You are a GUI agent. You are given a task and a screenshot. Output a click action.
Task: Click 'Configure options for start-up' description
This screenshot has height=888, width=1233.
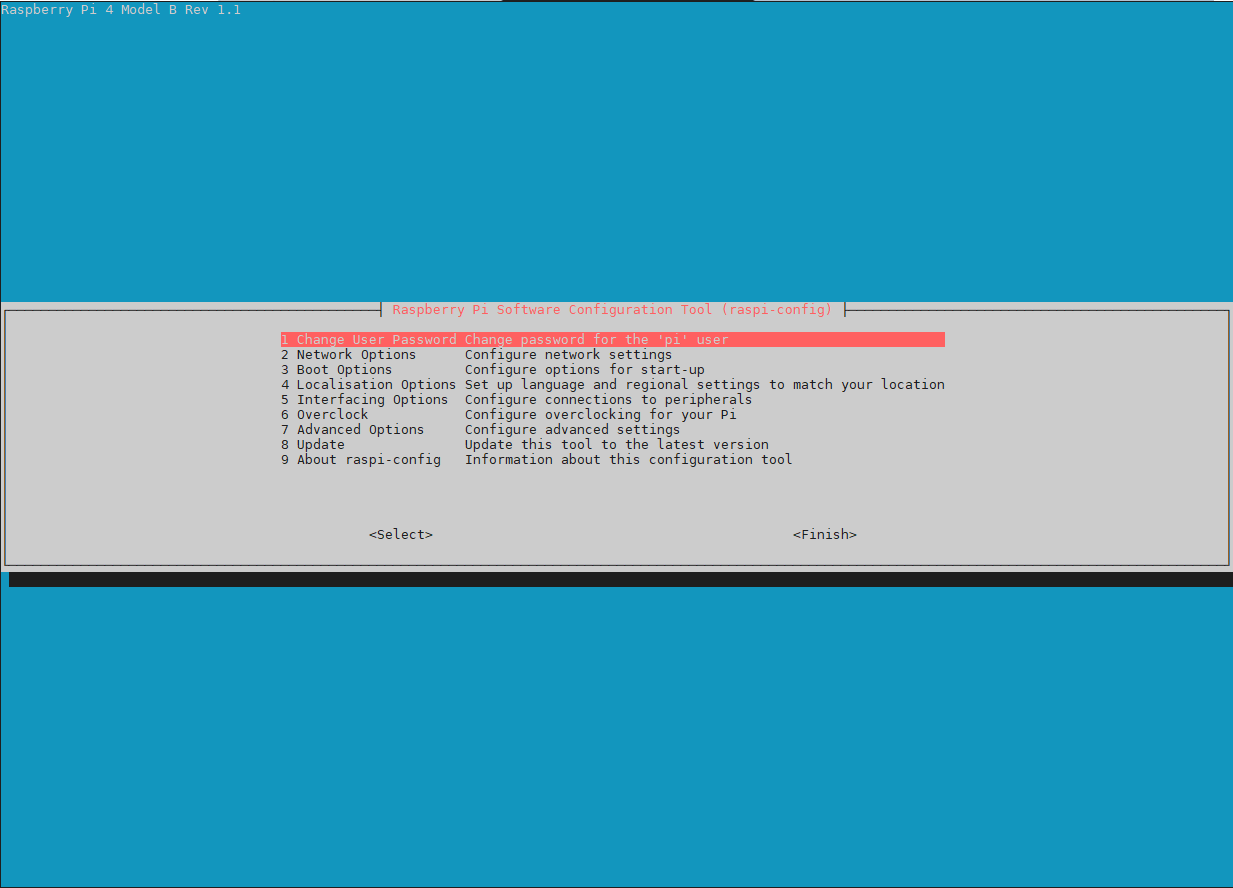pyautogui.click(x=584, y=370)
